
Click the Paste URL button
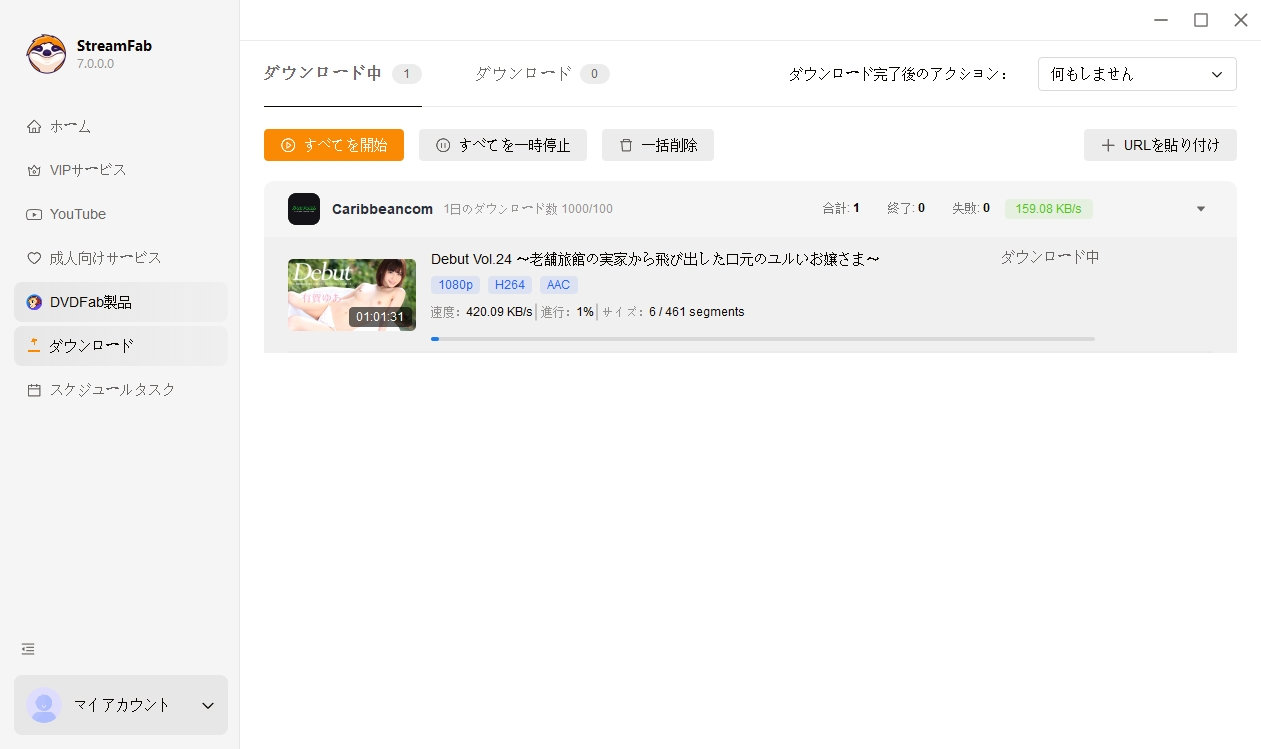point(1160,145)
